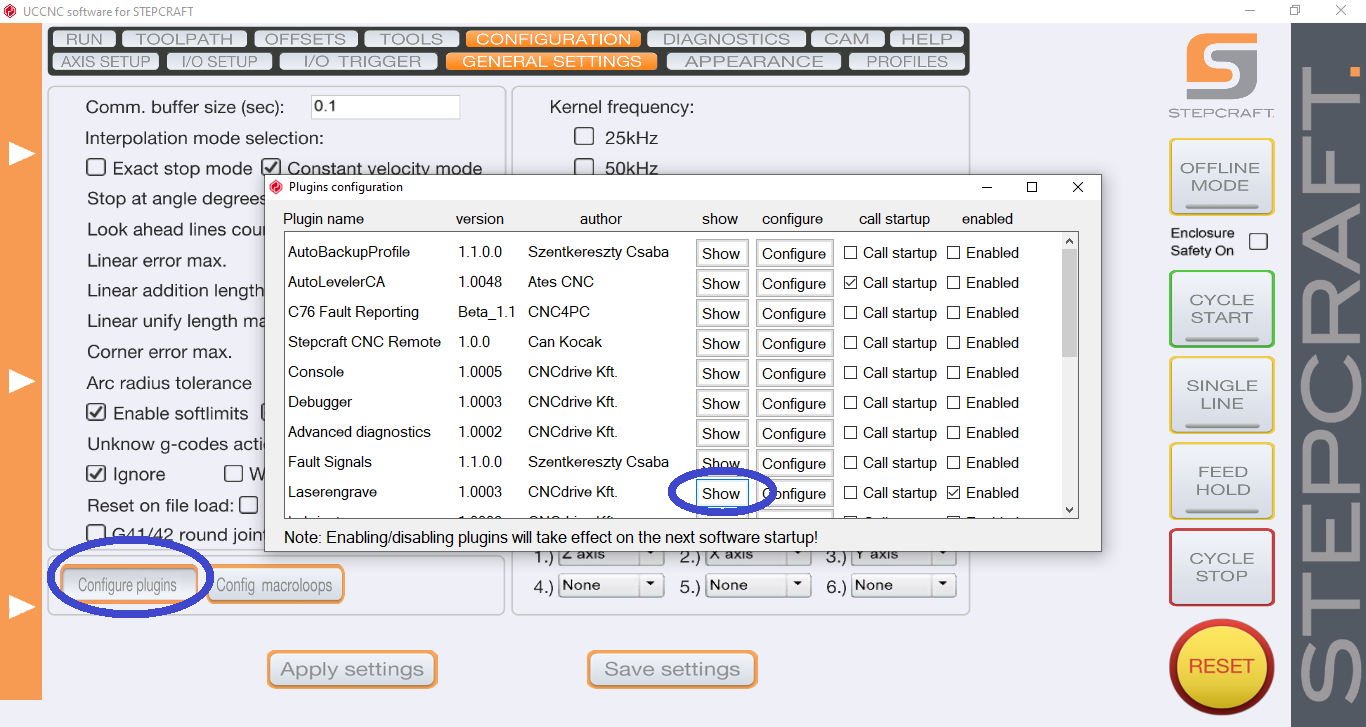Screen dimensions: 1366x727
Task: Click plugin list scrollbar up arrow
Action: pos(1070,241)
